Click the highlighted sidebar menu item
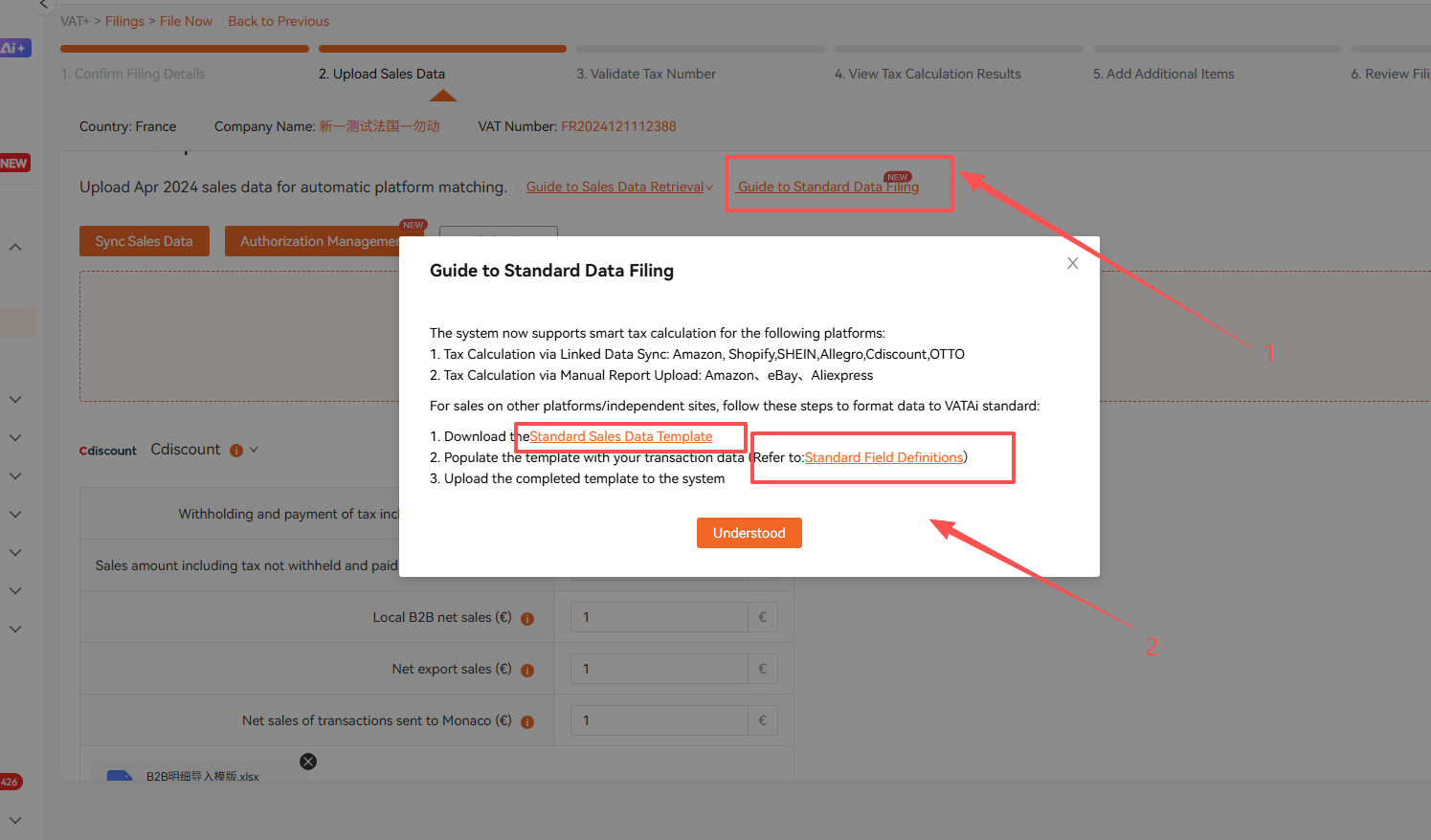 click(x=18, y=322)
